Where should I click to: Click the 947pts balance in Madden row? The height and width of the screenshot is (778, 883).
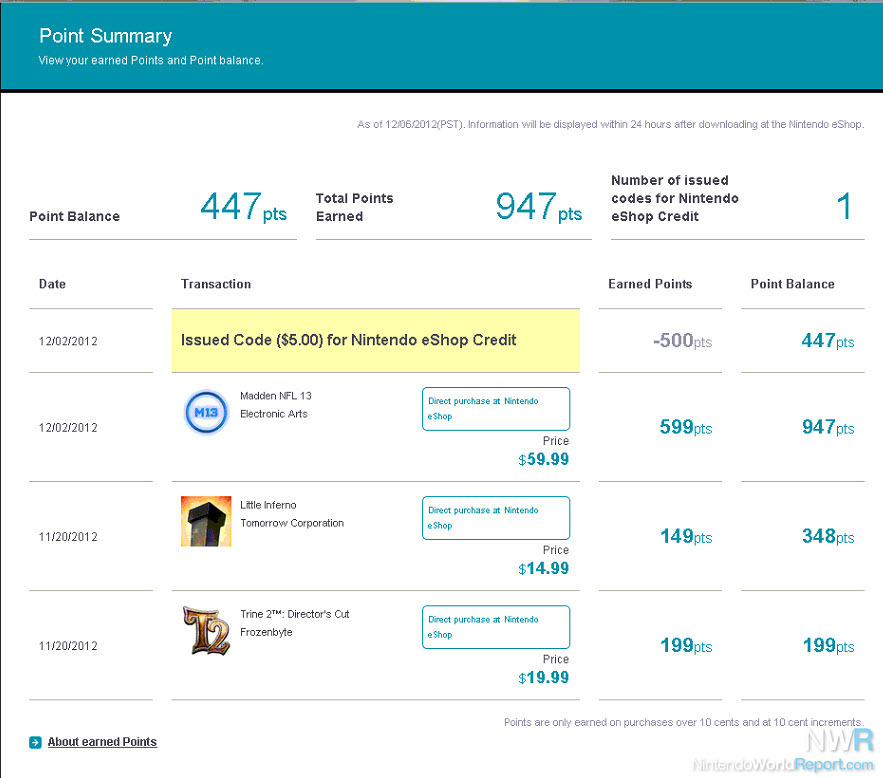[828, 427]
